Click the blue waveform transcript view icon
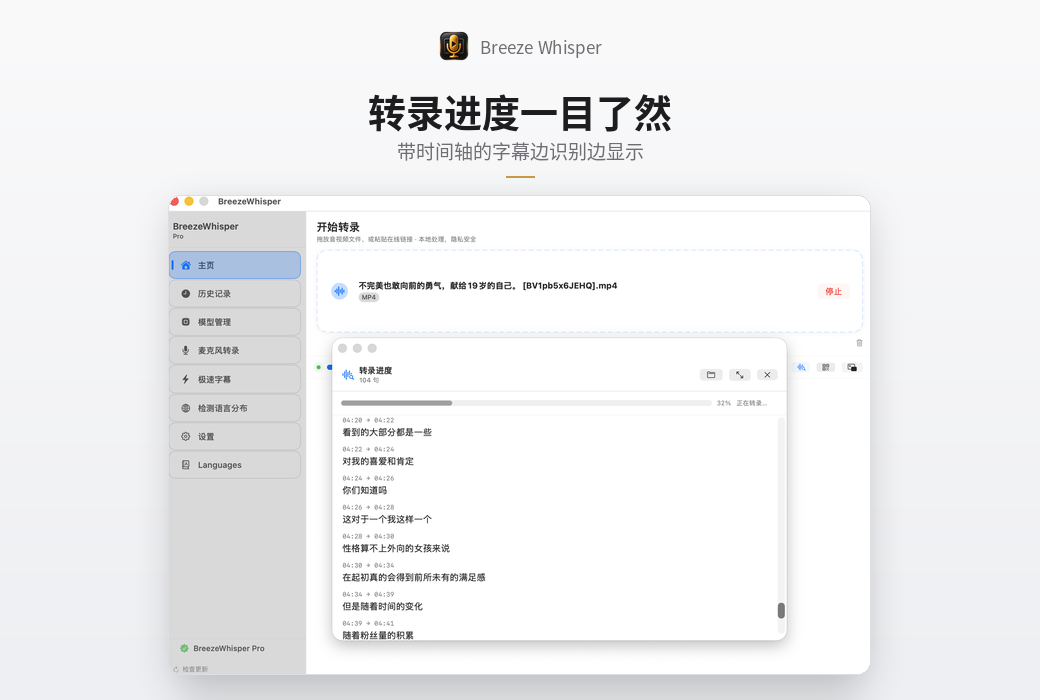Viewport: 1040px width, 700px height. (x=801, y=367)
